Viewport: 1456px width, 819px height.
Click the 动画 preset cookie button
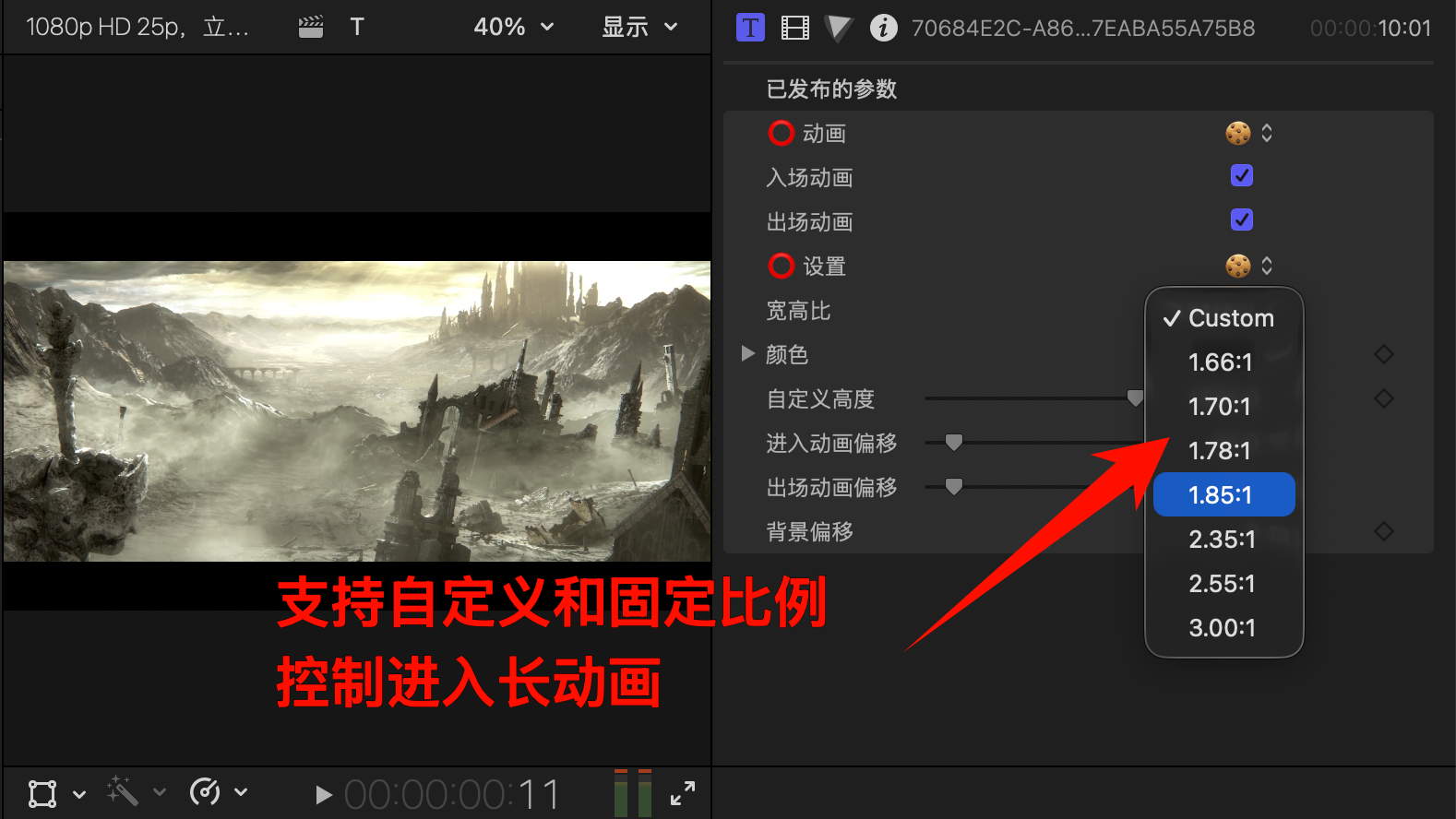(1238, 133)
